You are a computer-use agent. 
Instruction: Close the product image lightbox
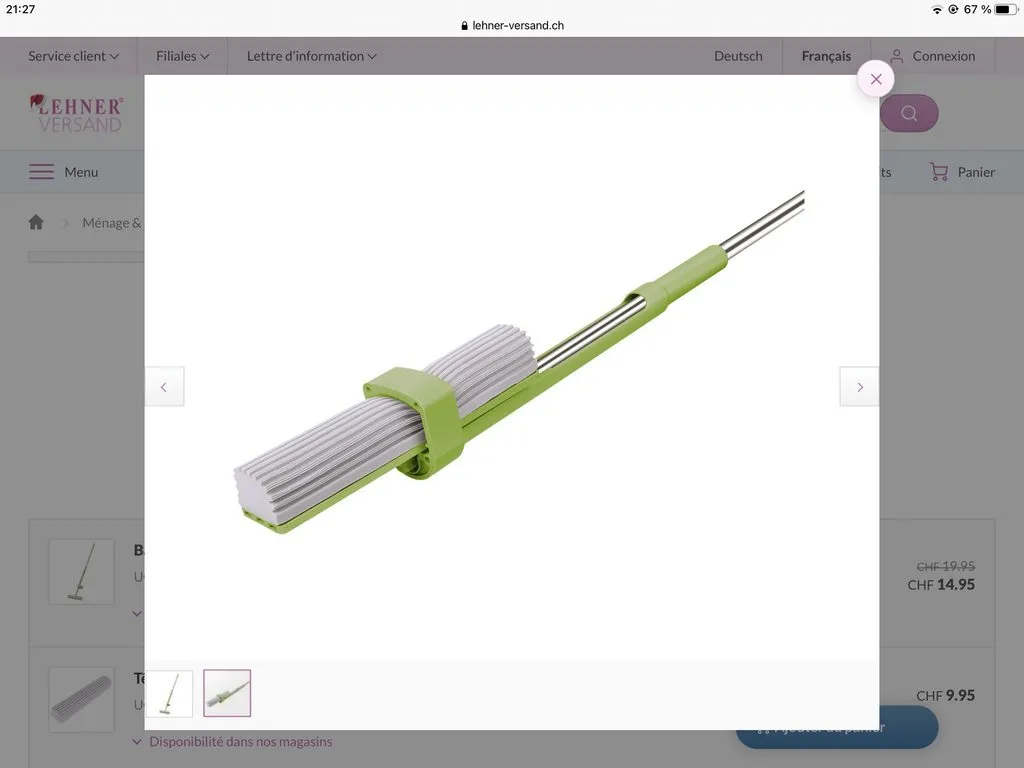pyautogui.click(x=875, y=79)
